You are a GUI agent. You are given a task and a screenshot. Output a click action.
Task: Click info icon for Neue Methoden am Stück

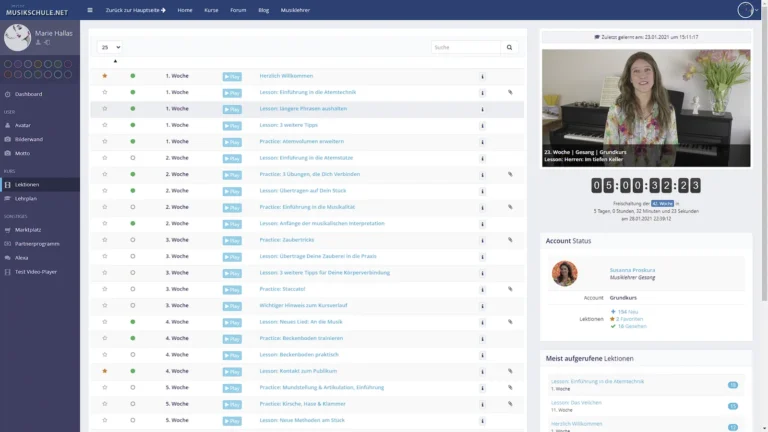coord(482,421)
